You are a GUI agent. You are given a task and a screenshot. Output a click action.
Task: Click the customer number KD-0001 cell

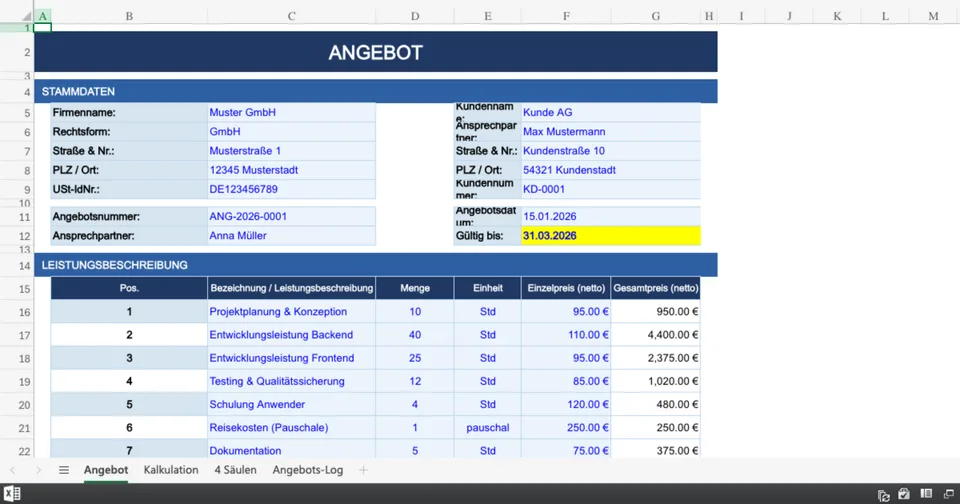pos(610,189)
